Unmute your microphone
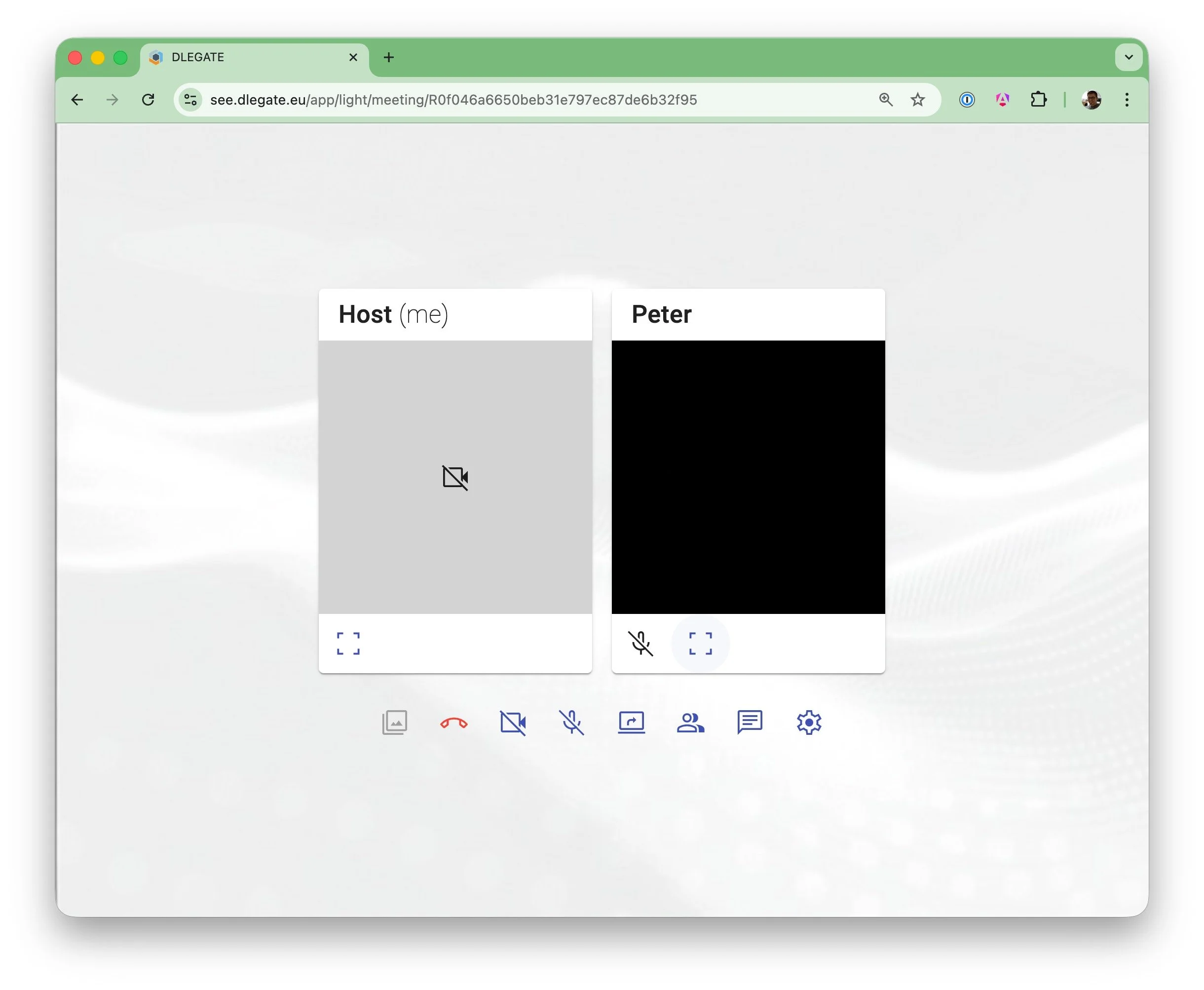 point(573,723)
